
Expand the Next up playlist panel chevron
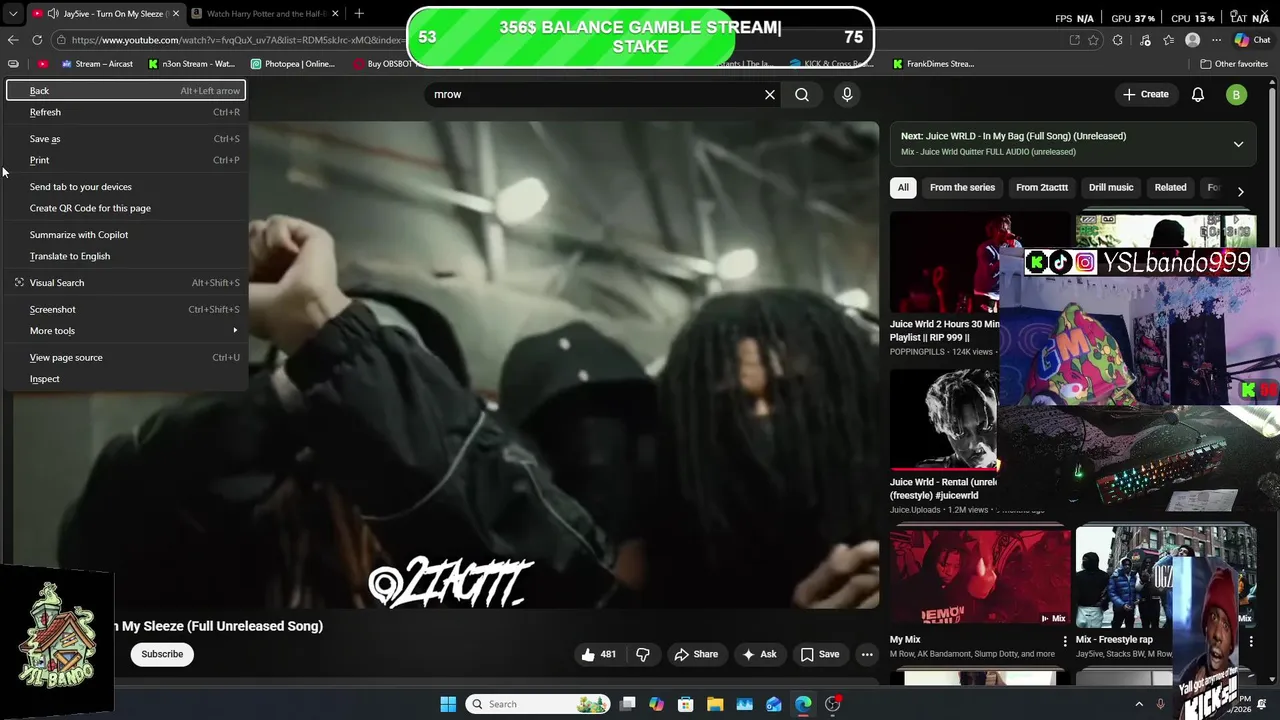coord(1238,144)
